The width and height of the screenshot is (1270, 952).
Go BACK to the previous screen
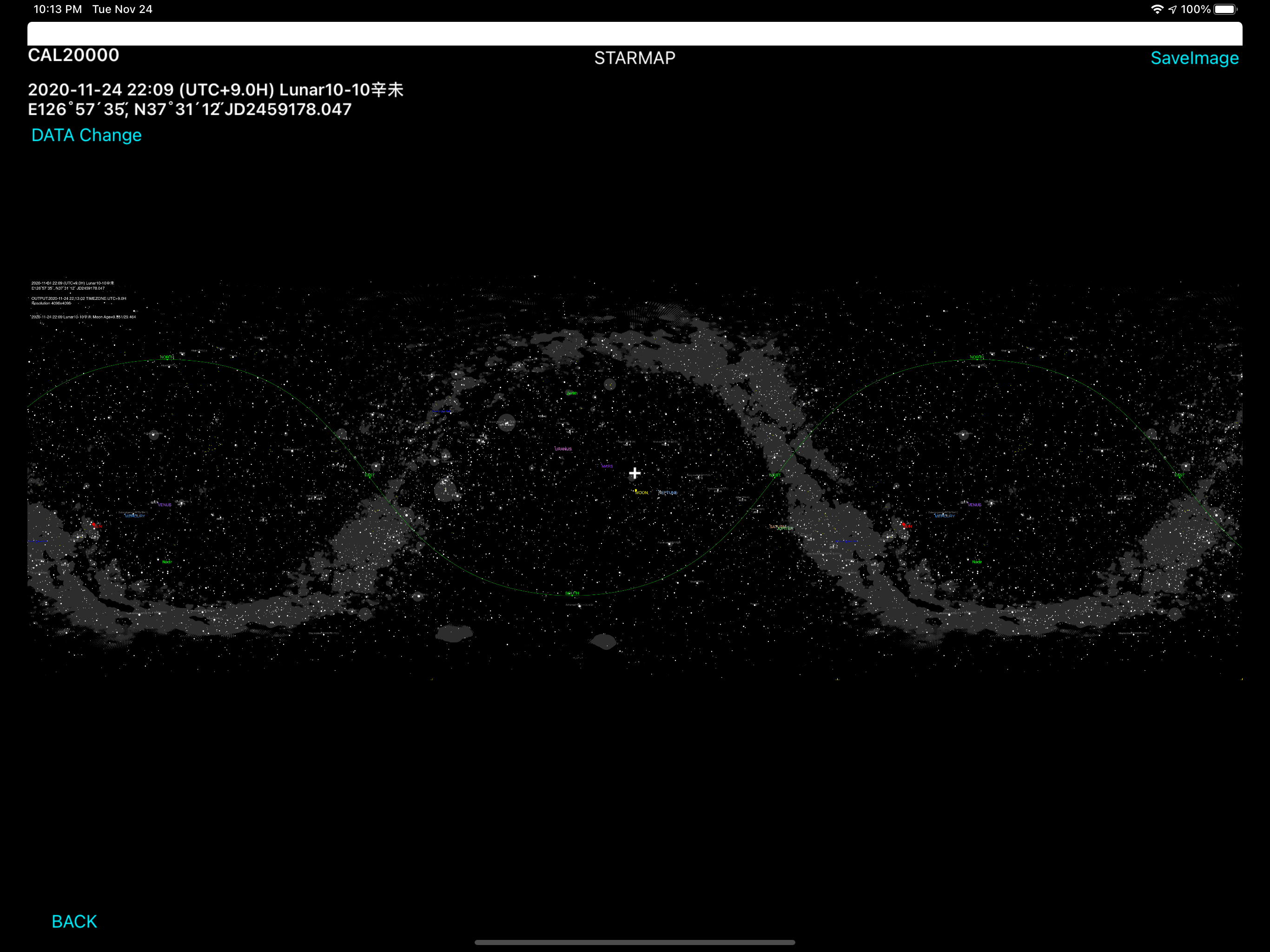(x=74, y=921)
